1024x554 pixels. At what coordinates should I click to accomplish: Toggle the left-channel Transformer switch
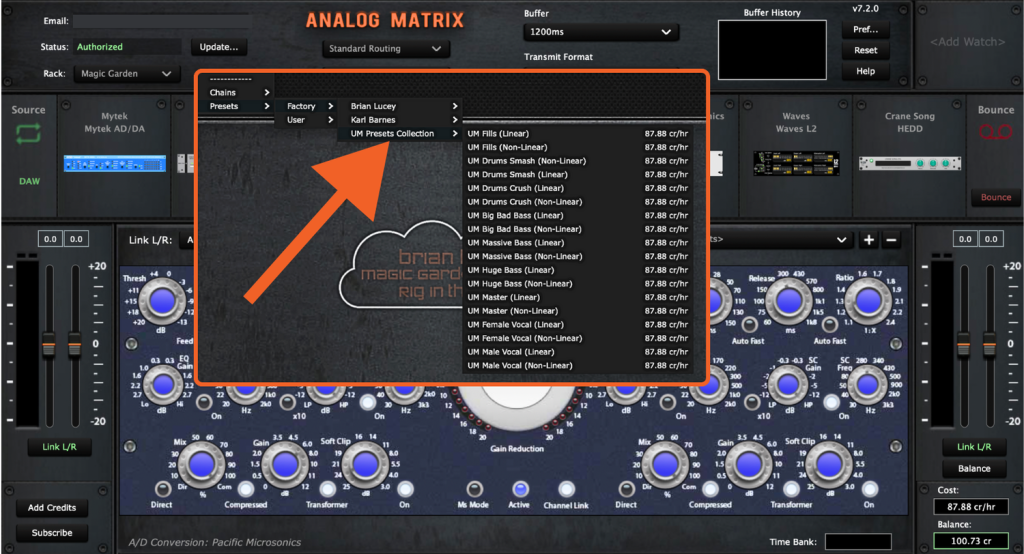327,489
